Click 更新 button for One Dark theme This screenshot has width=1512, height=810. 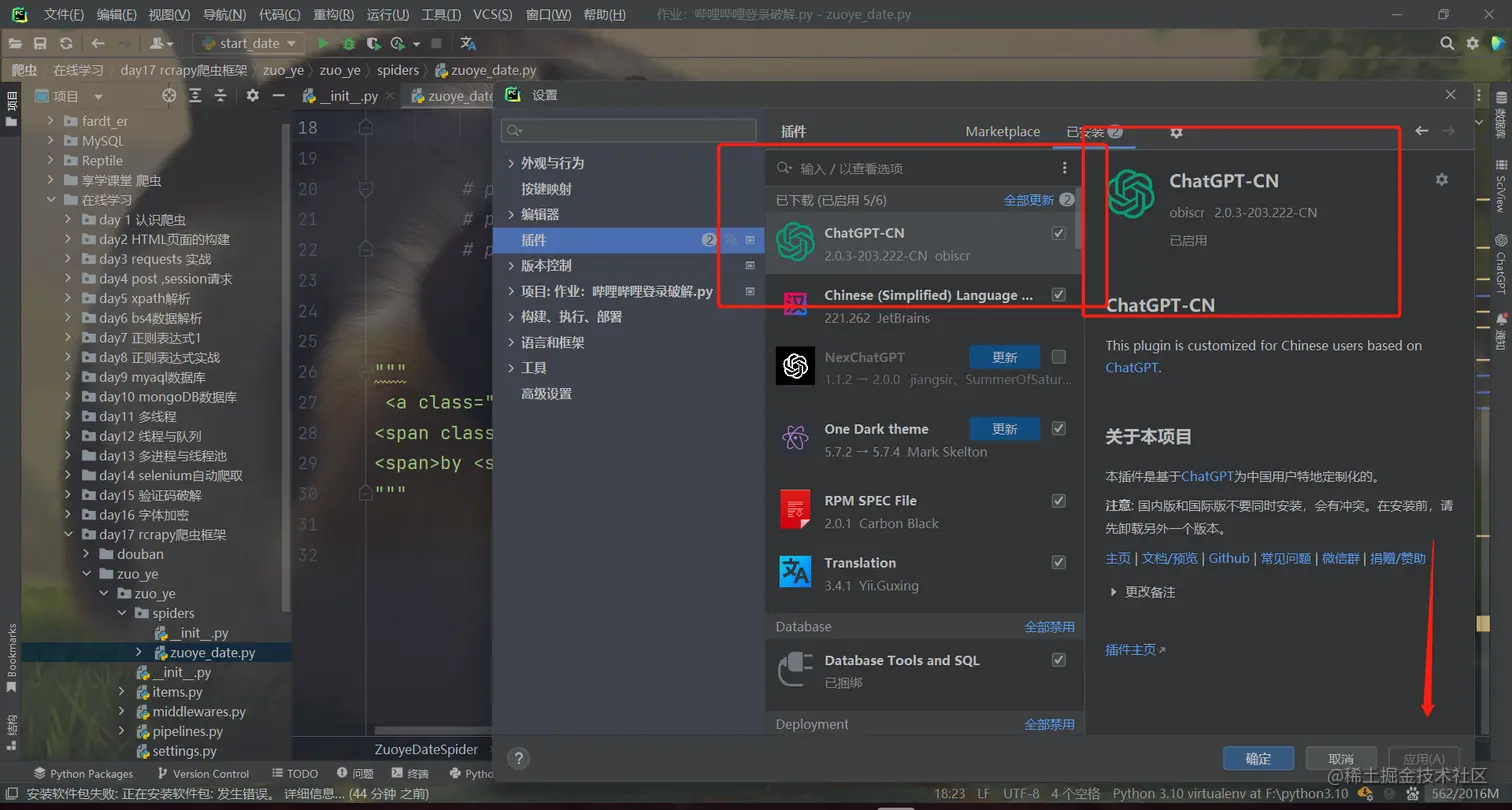1004,429
